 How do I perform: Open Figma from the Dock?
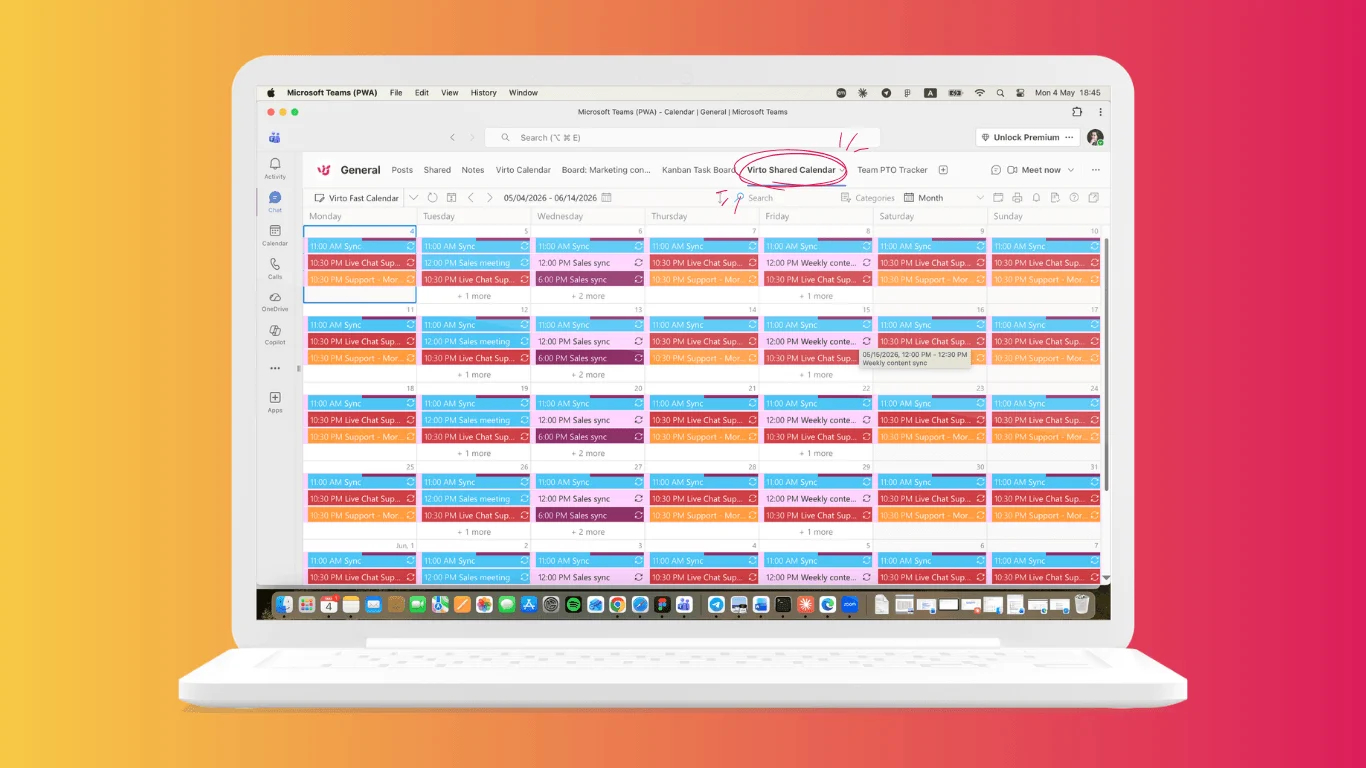662,604
